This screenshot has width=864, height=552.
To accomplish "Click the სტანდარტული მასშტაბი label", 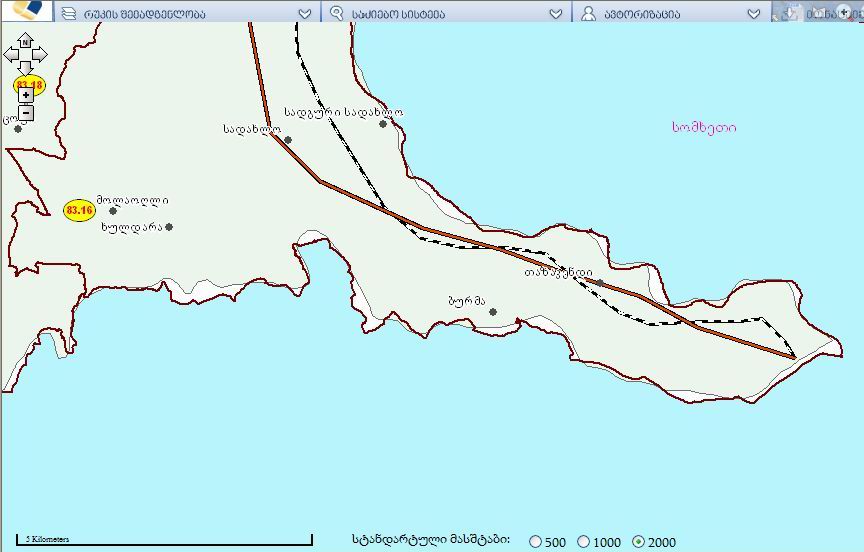I will tap(431, 539).
